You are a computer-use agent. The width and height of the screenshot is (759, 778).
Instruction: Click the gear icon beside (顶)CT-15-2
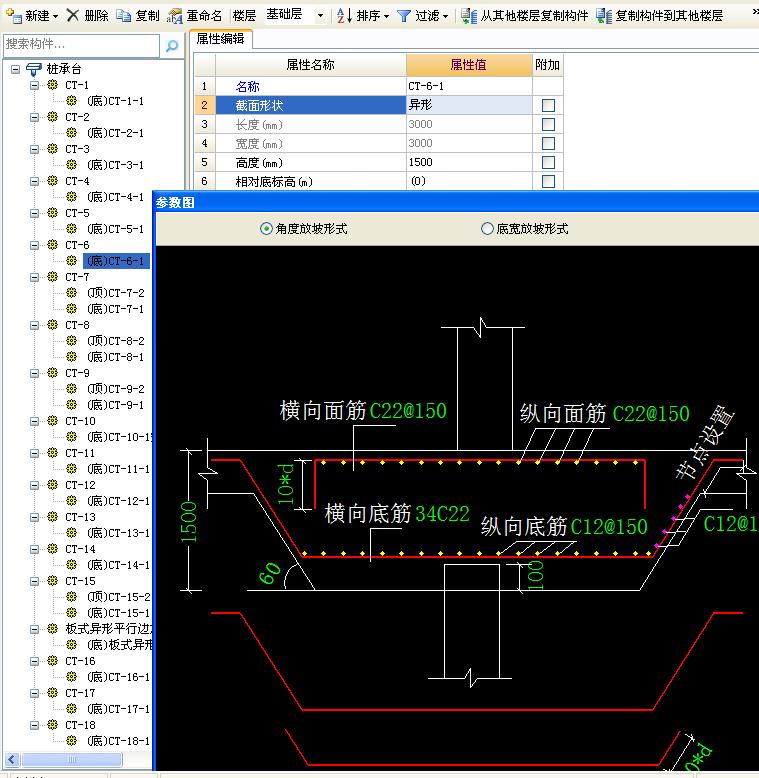click(x=71, y=596)
